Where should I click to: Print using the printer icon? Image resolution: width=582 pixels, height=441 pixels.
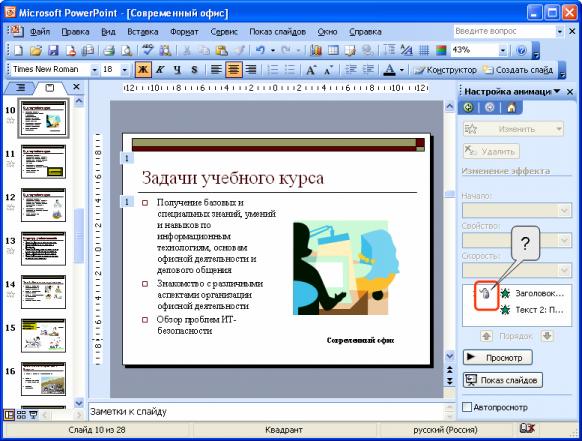tap(109, 50)
